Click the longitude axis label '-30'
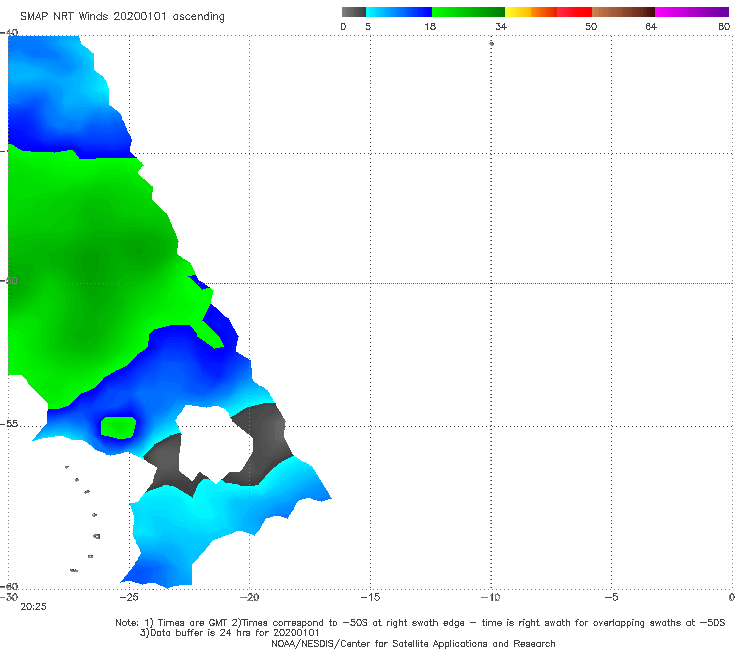 click(8, 597)
